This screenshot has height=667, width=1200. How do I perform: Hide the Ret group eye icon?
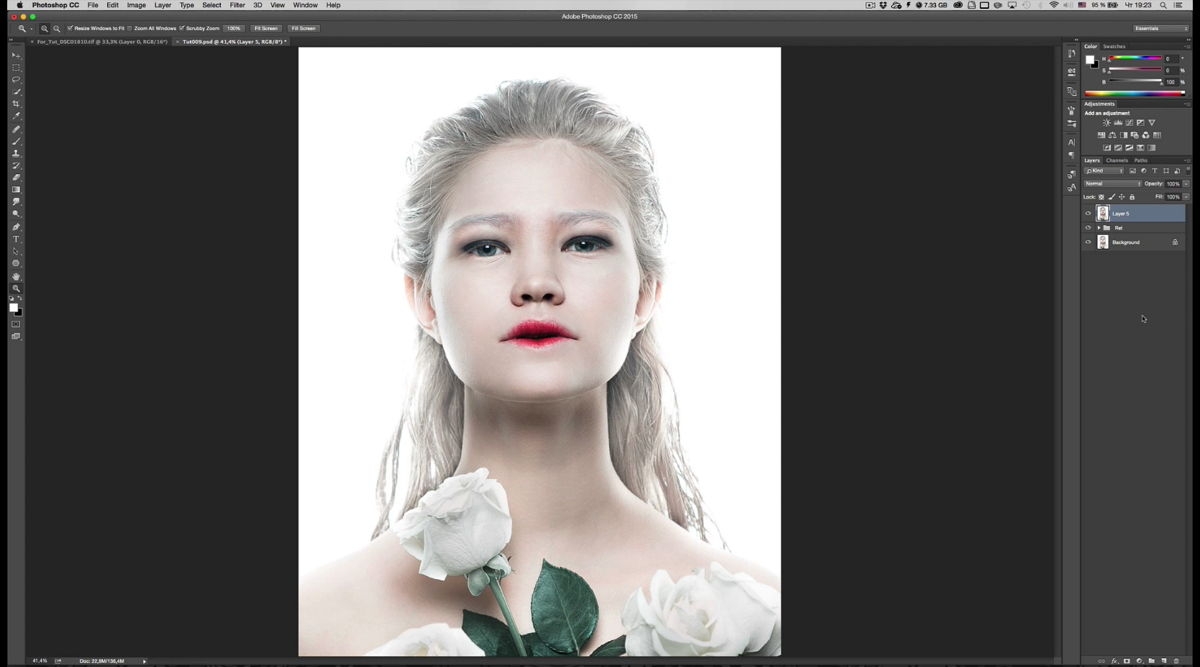1088,228
